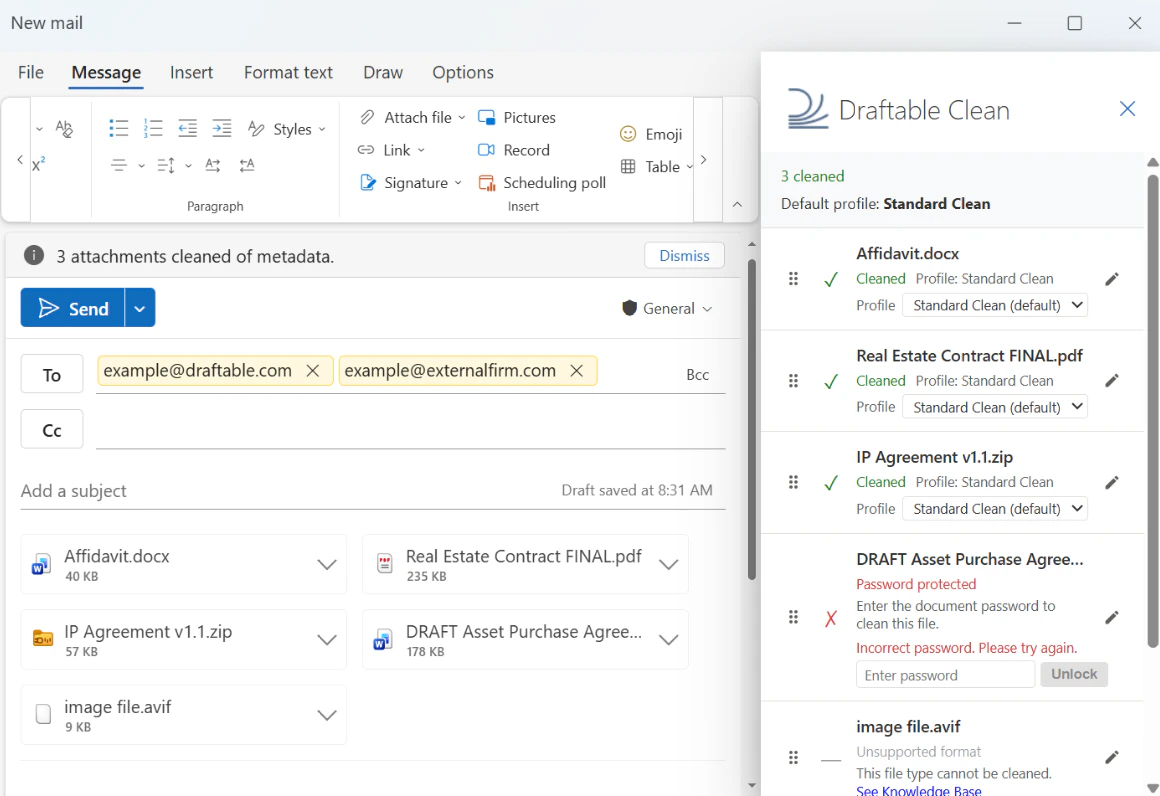Open the File tab

(30, 72)
